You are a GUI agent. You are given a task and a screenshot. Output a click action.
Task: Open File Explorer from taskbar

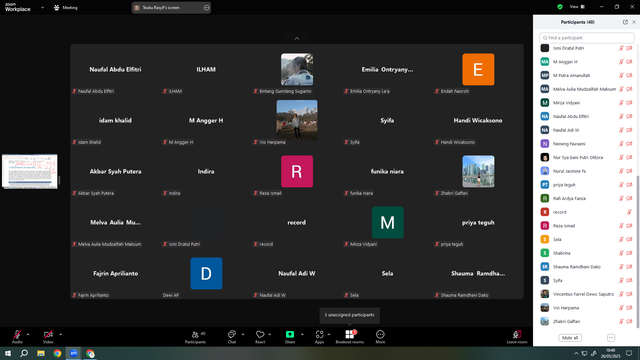click(x=41, y=353)
